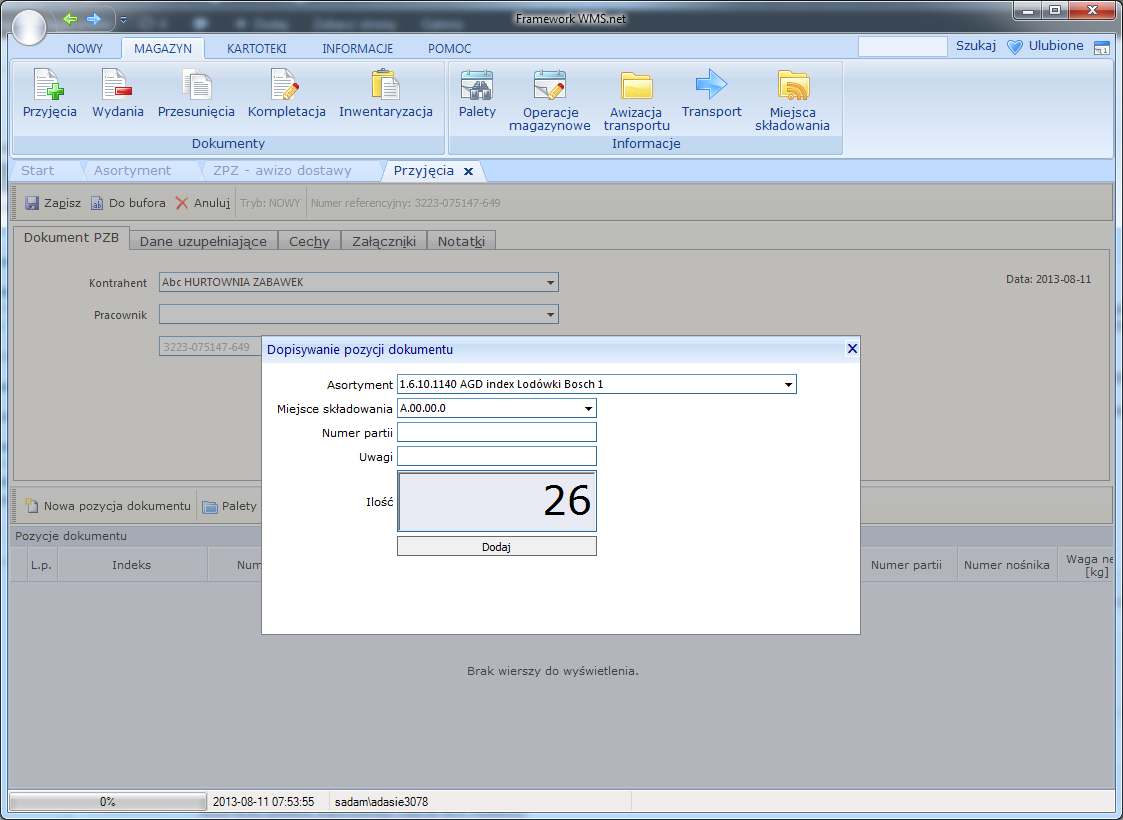
Task: Click the reference field 3223-075147-649 under Pracownik
Action: click(x=209, y=347)
